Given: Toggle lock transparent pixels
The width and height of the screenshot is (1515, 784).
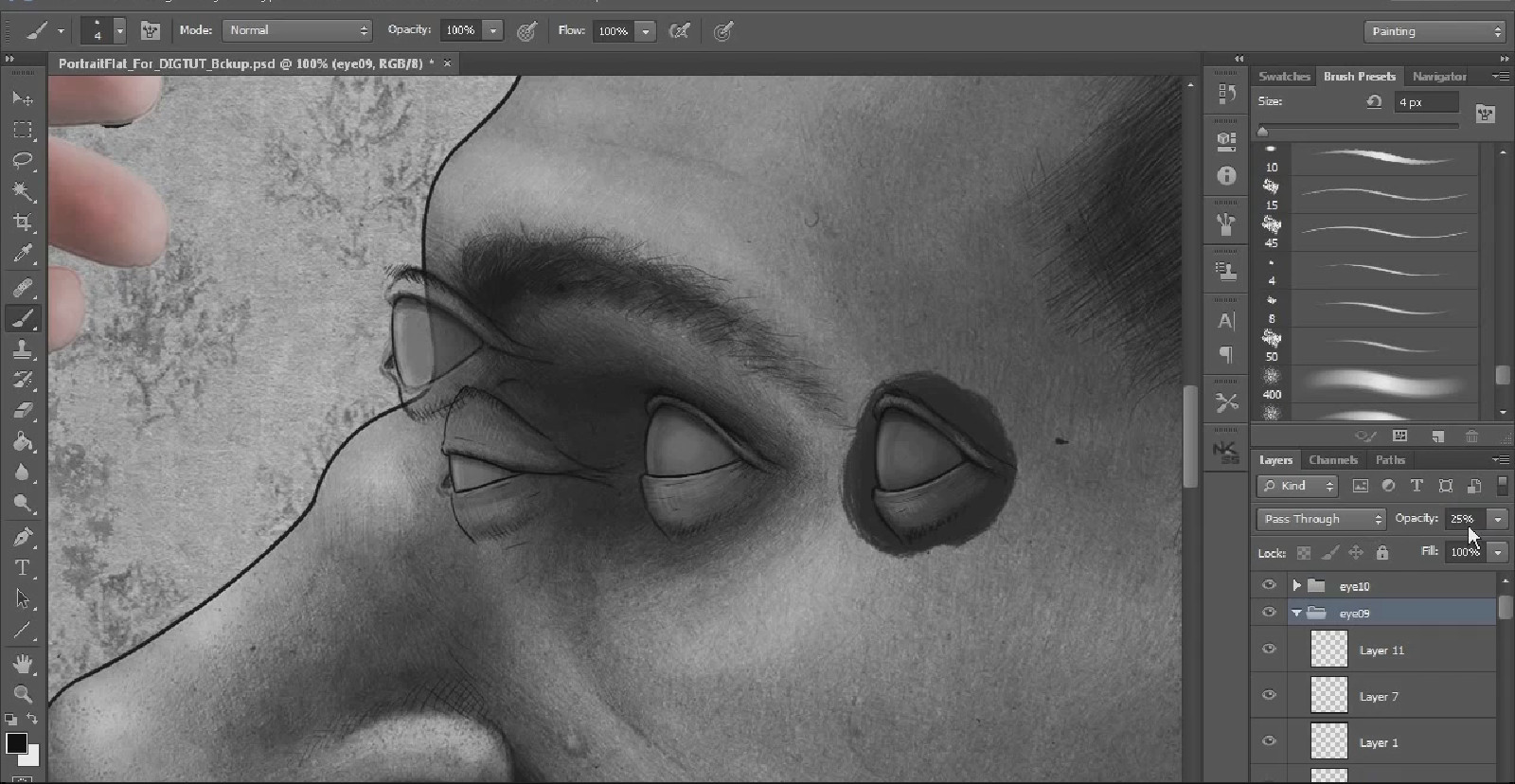Looking at the screenshot, I should coord(1304,553).
